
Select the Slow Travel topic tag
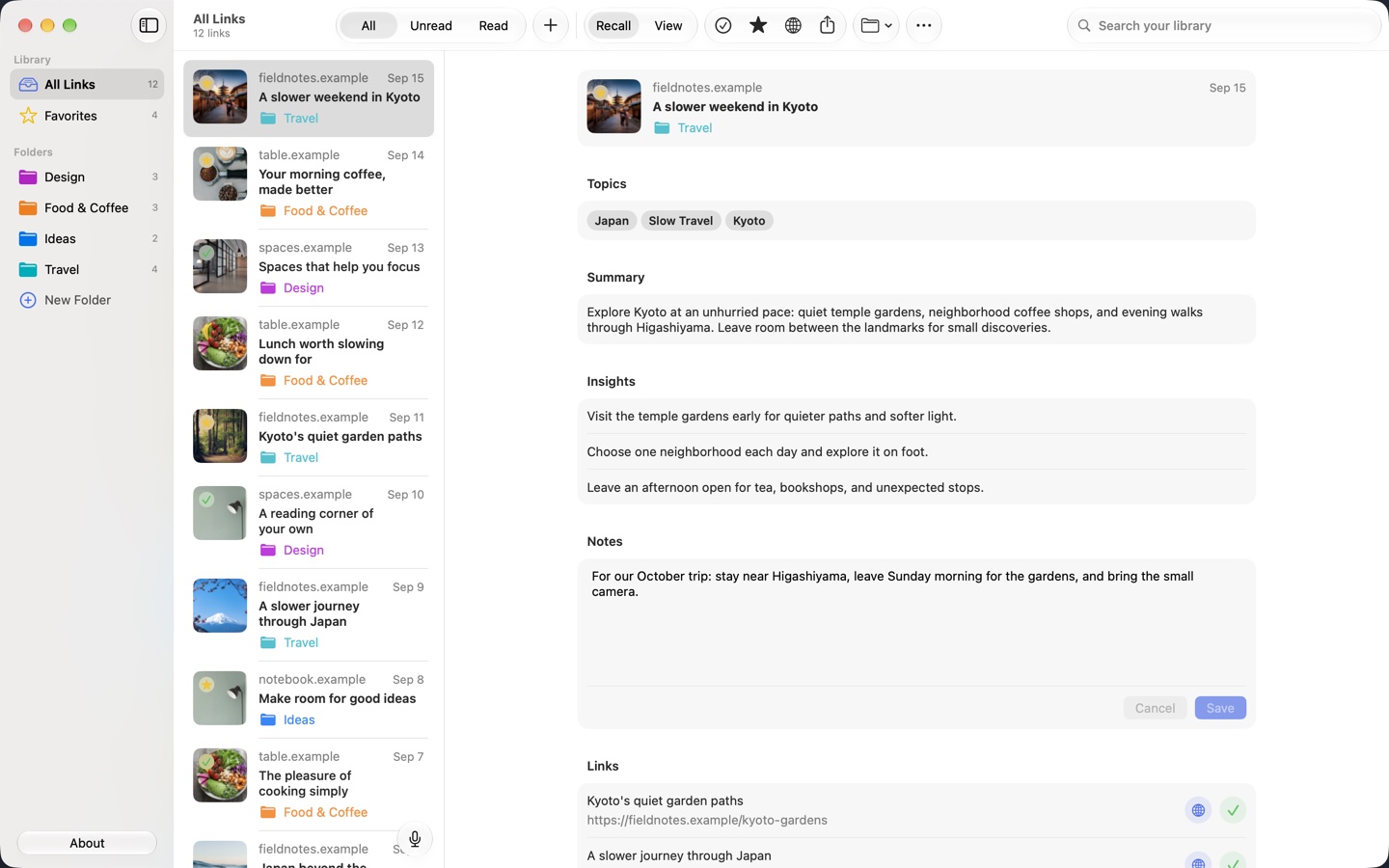pyautogui.click(x=681, y=221)
